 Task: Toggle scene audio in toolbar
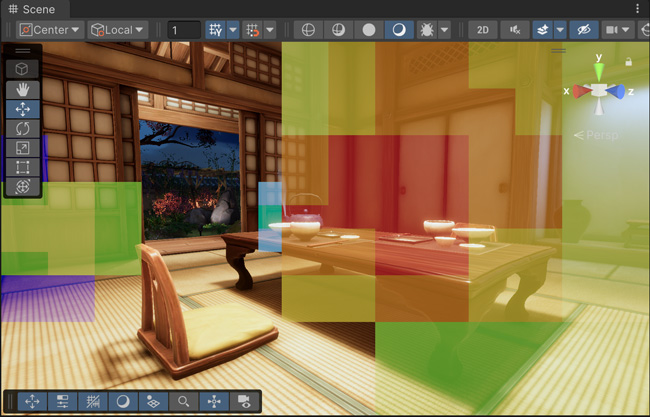pyautogui.click(x=513, y=30)
